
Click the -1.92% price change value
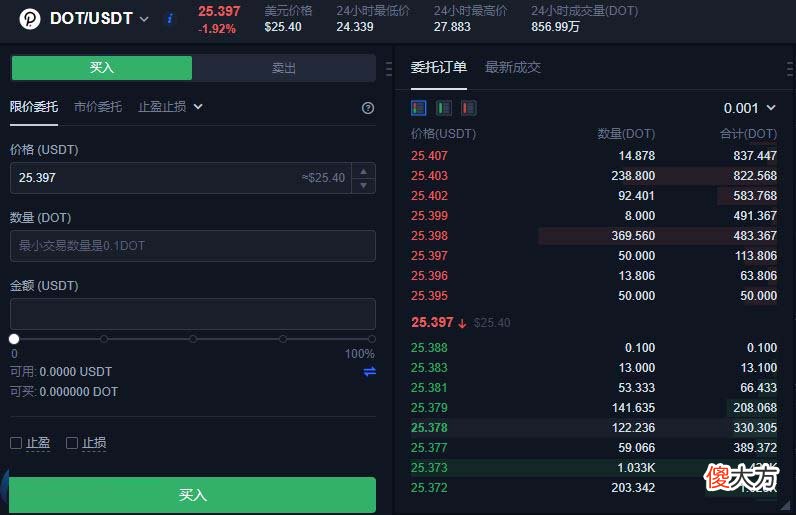[217, 28]
